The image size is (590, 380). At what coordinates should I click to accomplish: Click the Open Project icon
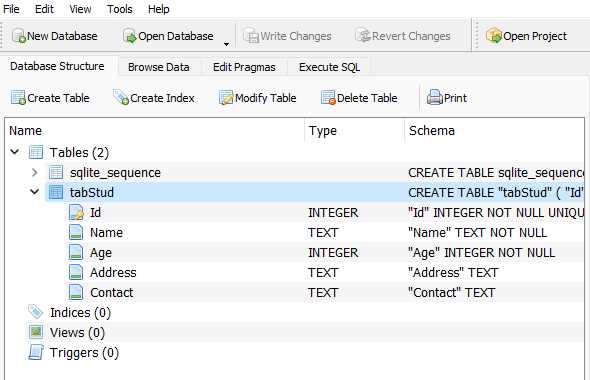pos(494,36)
